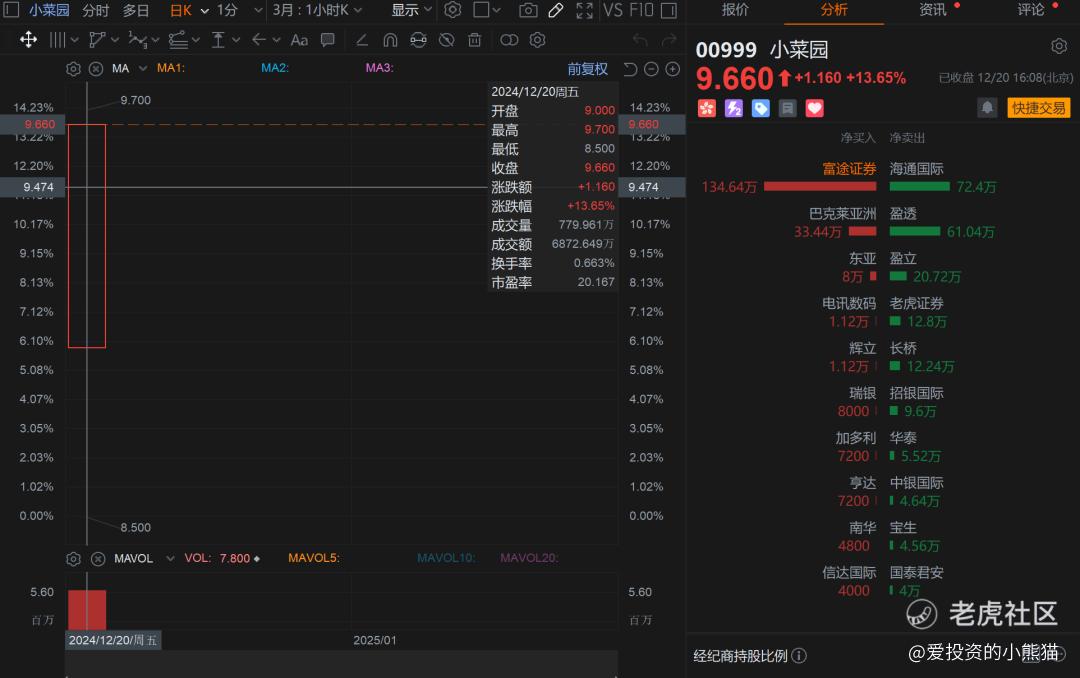Choose the arrow annotation tool
Screen dimensions: 1080x678
[x=259, y=40]
